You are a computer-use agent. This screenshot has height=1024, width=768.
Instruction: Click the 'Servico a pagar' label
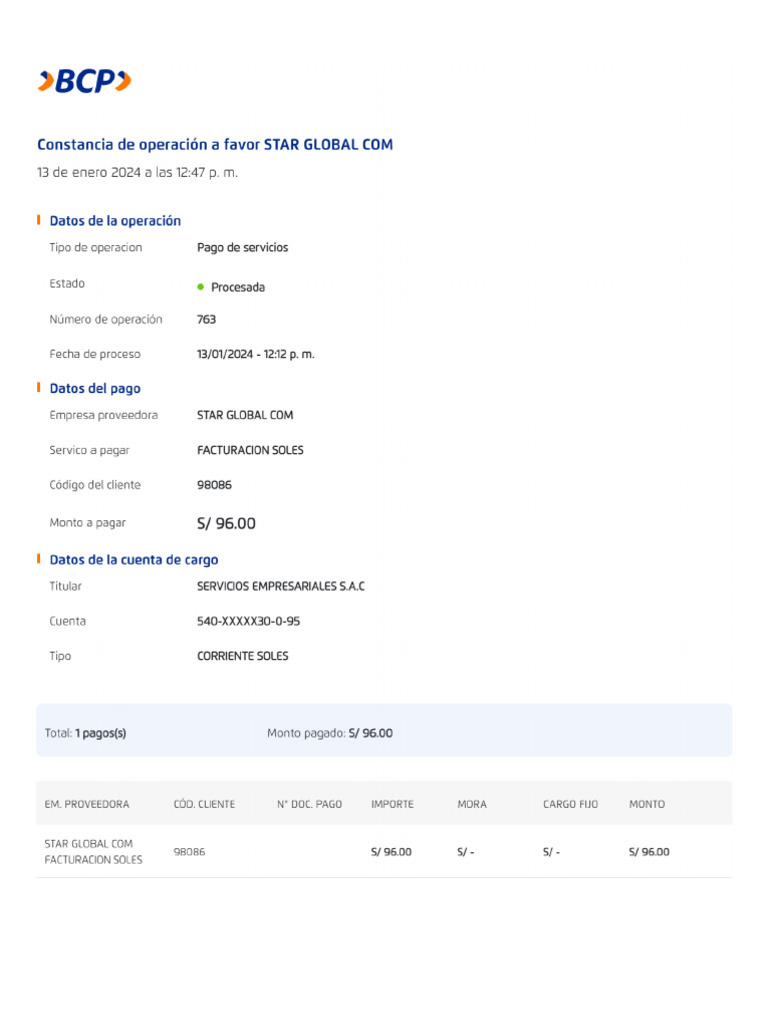[89, 451]
